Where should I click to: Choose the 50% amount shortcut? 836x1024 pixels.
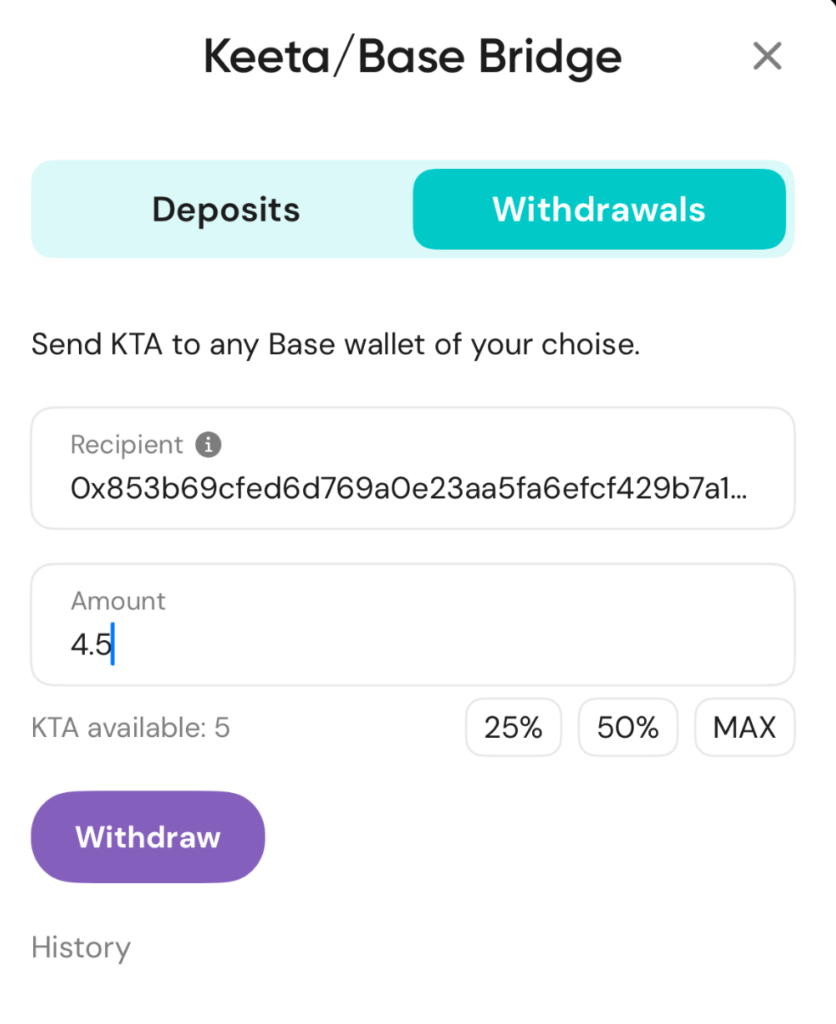[x=628, y=728]
